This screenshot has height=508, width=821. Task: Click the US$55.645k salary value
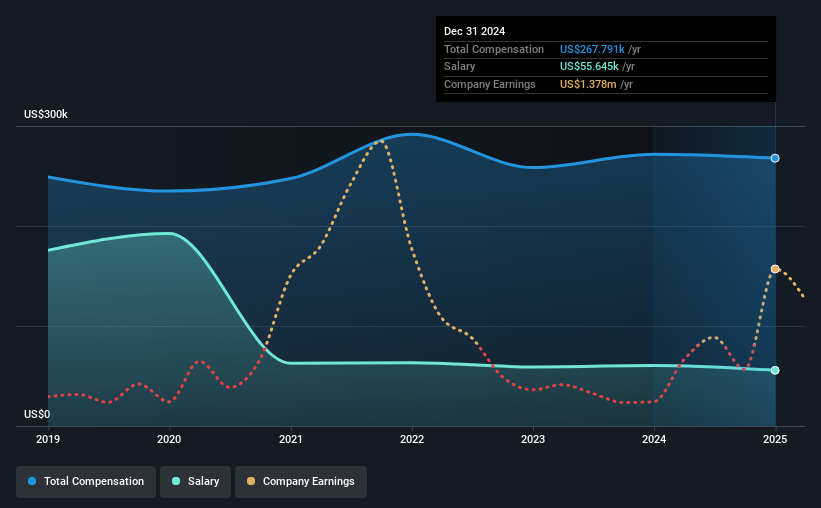tap(589, 67)
